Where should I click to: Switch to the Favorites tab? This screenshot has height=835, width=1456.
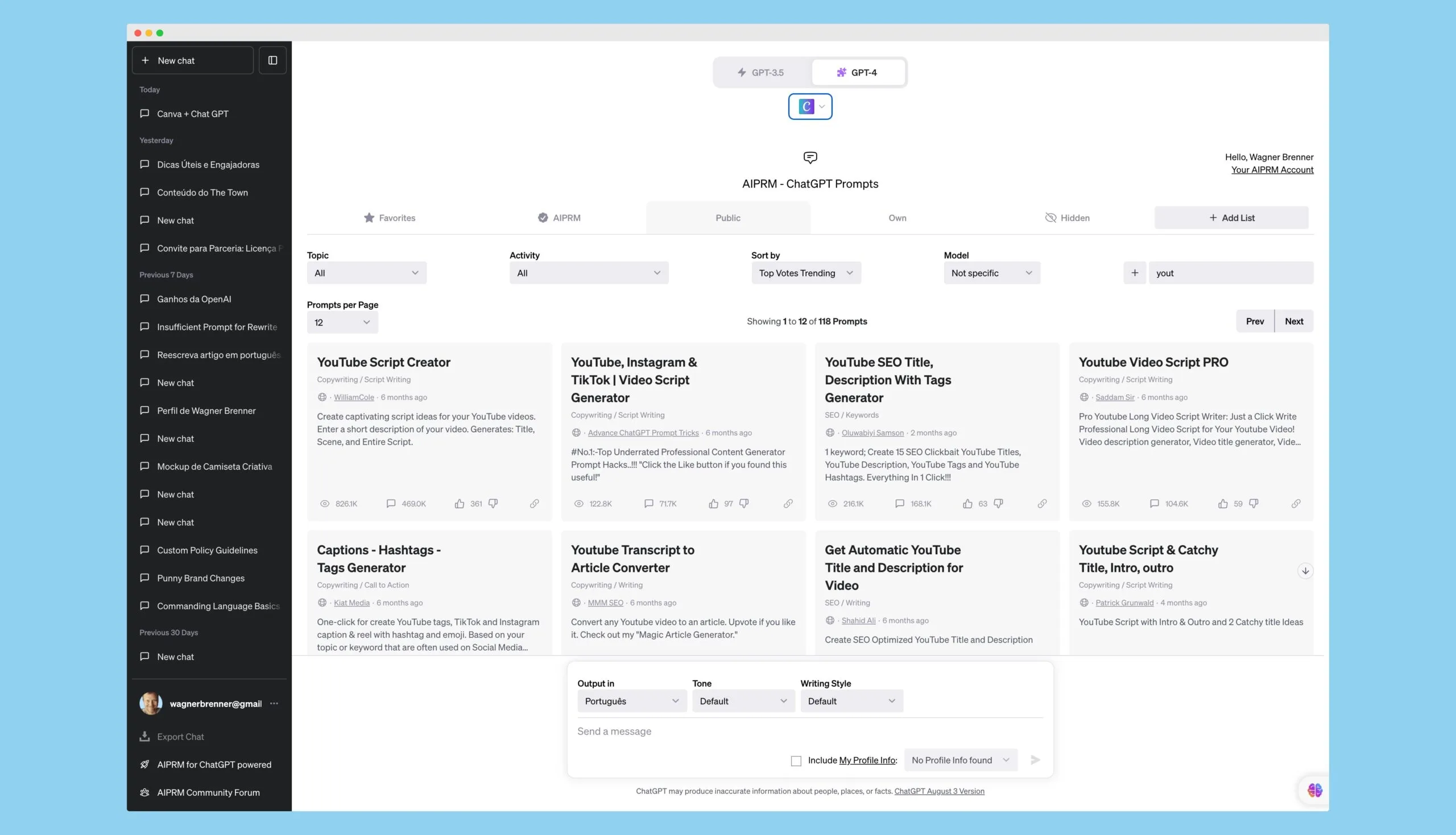[x=390, y=218]
